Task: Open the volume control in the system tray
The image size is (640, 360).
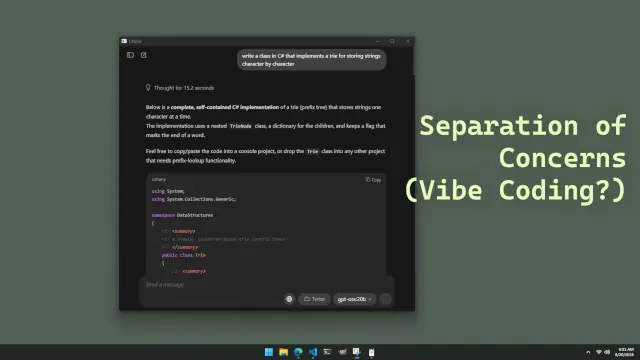Action: (607, 352)
